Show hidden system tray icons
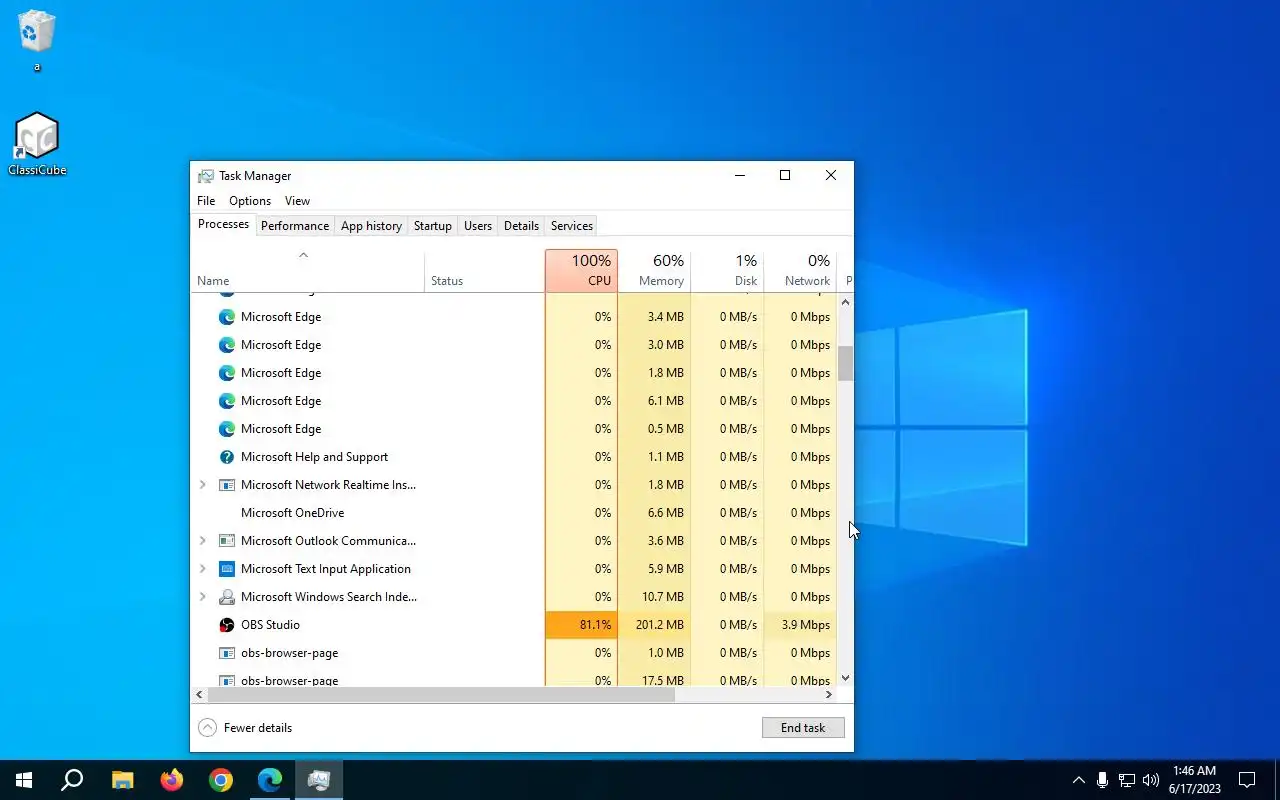 point(1078,780)
